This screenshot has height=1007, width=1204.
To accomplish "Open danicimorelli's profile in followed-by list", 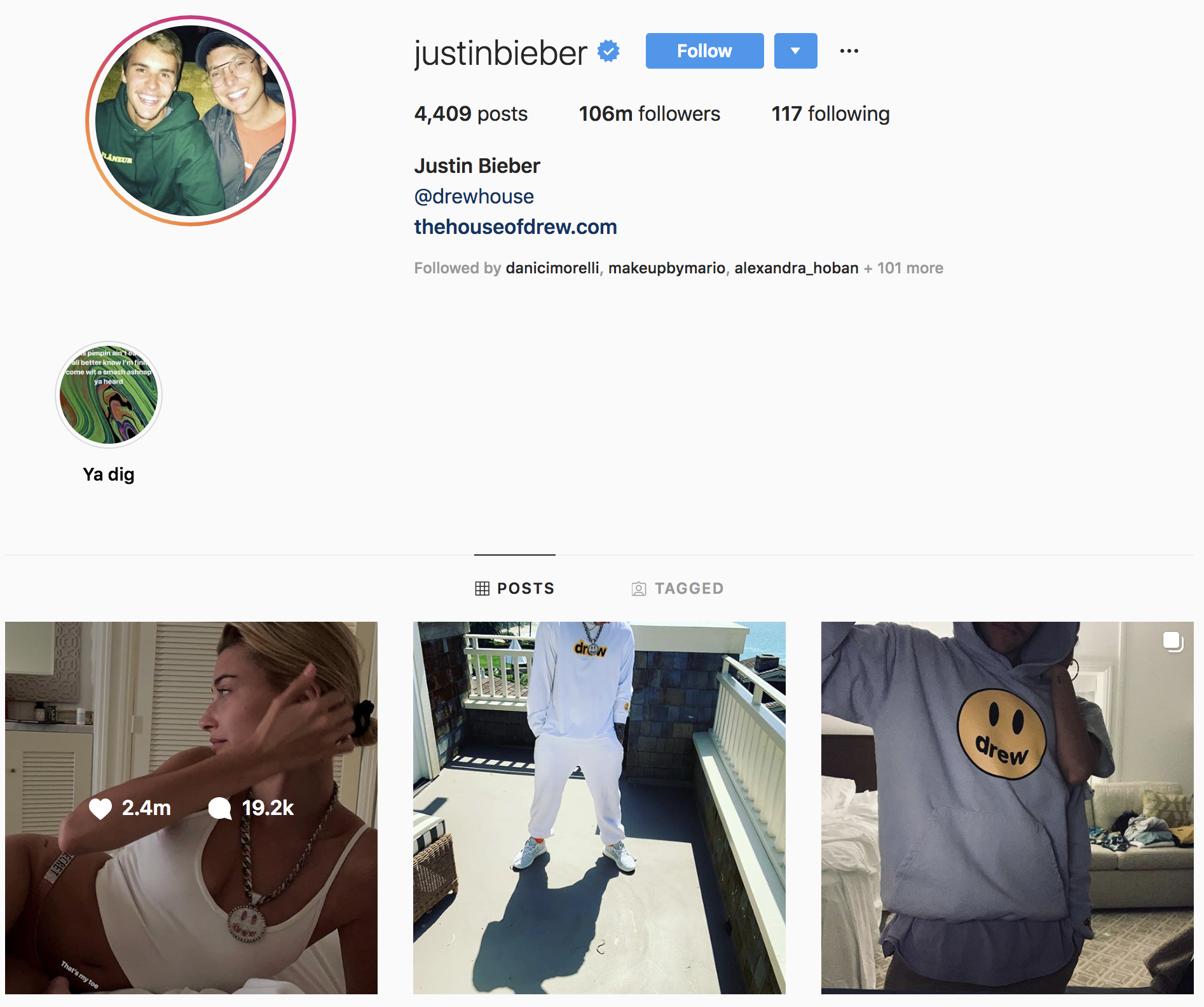I will pos(552,268).
